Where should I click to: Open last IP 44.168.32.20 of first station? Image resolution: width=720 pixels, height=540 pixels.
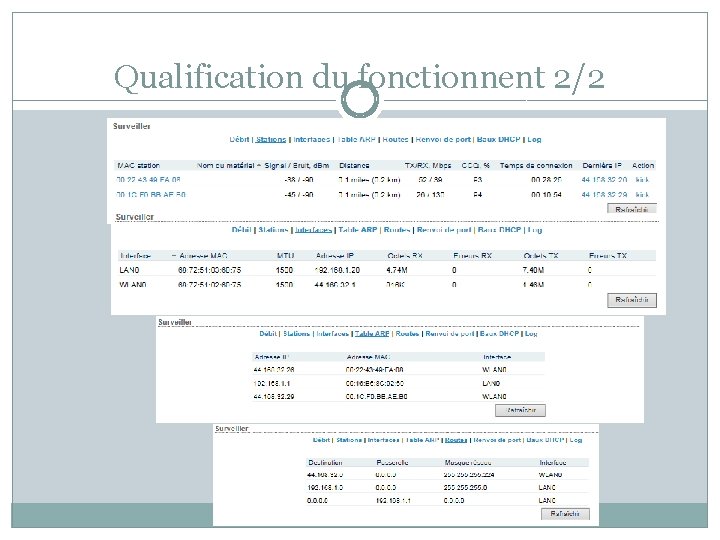[604, 180]
